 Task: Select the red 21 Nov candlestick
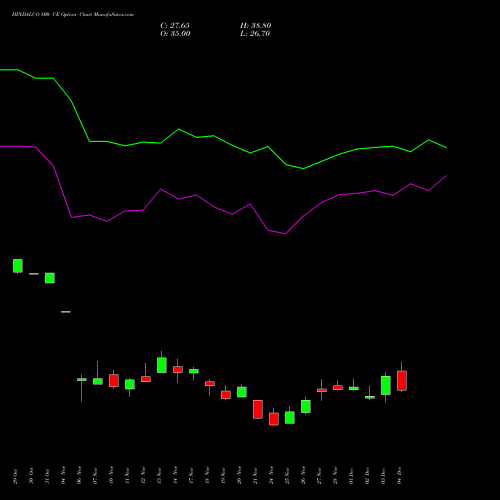pyautogui.click(x=258, y=409)
